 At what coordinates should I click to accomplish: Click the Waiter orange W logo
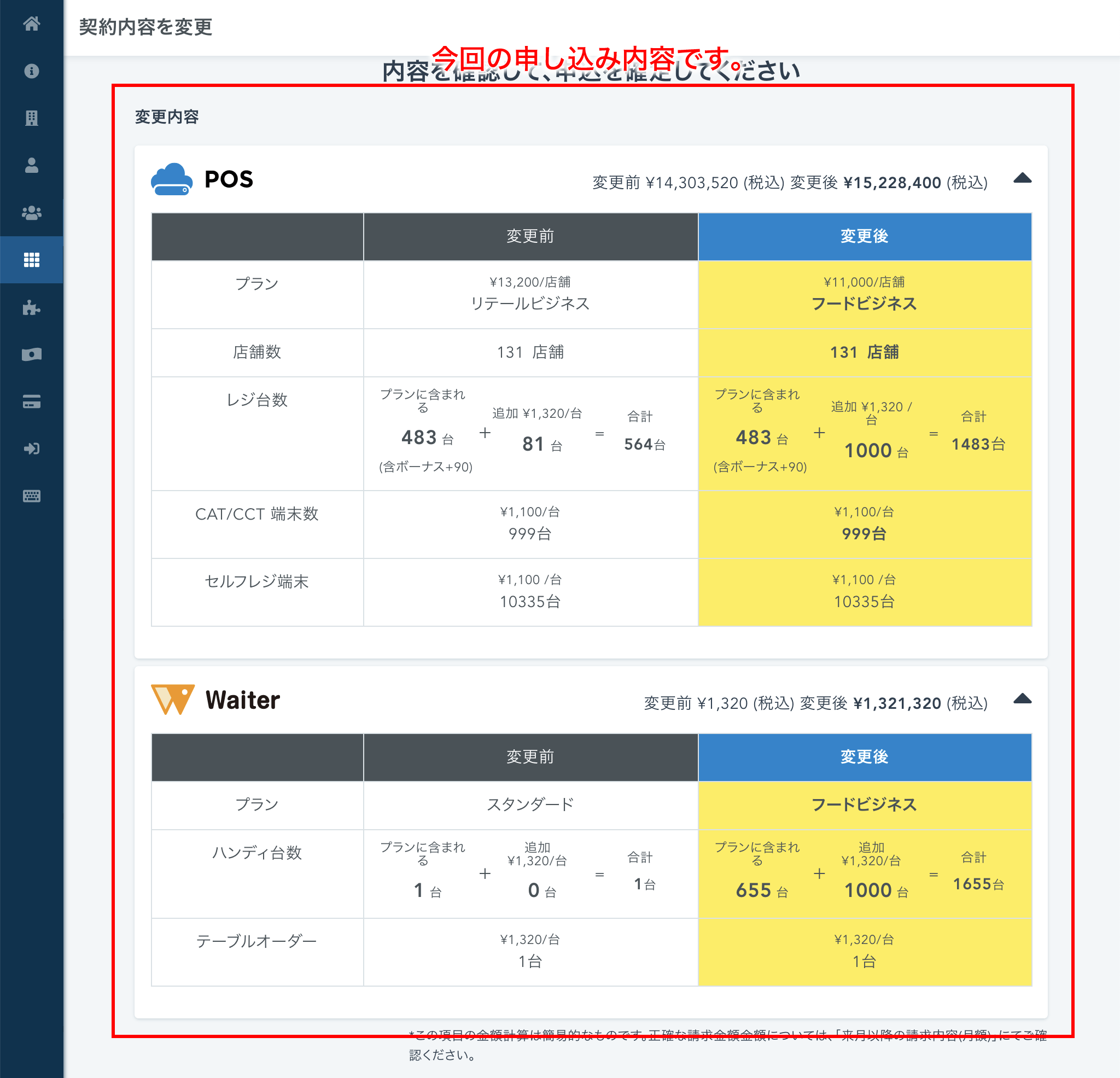tap(173, 700)
